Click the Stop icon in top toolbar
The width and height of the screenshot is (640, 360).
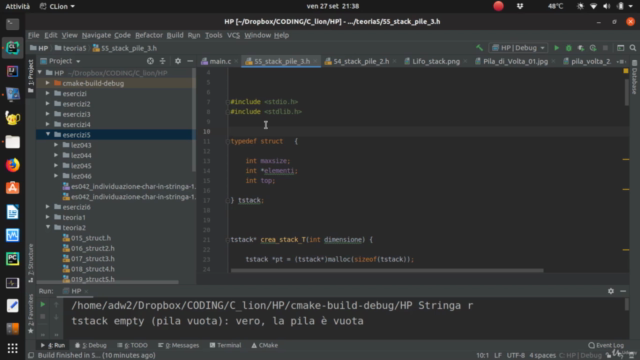pos(605,48)
